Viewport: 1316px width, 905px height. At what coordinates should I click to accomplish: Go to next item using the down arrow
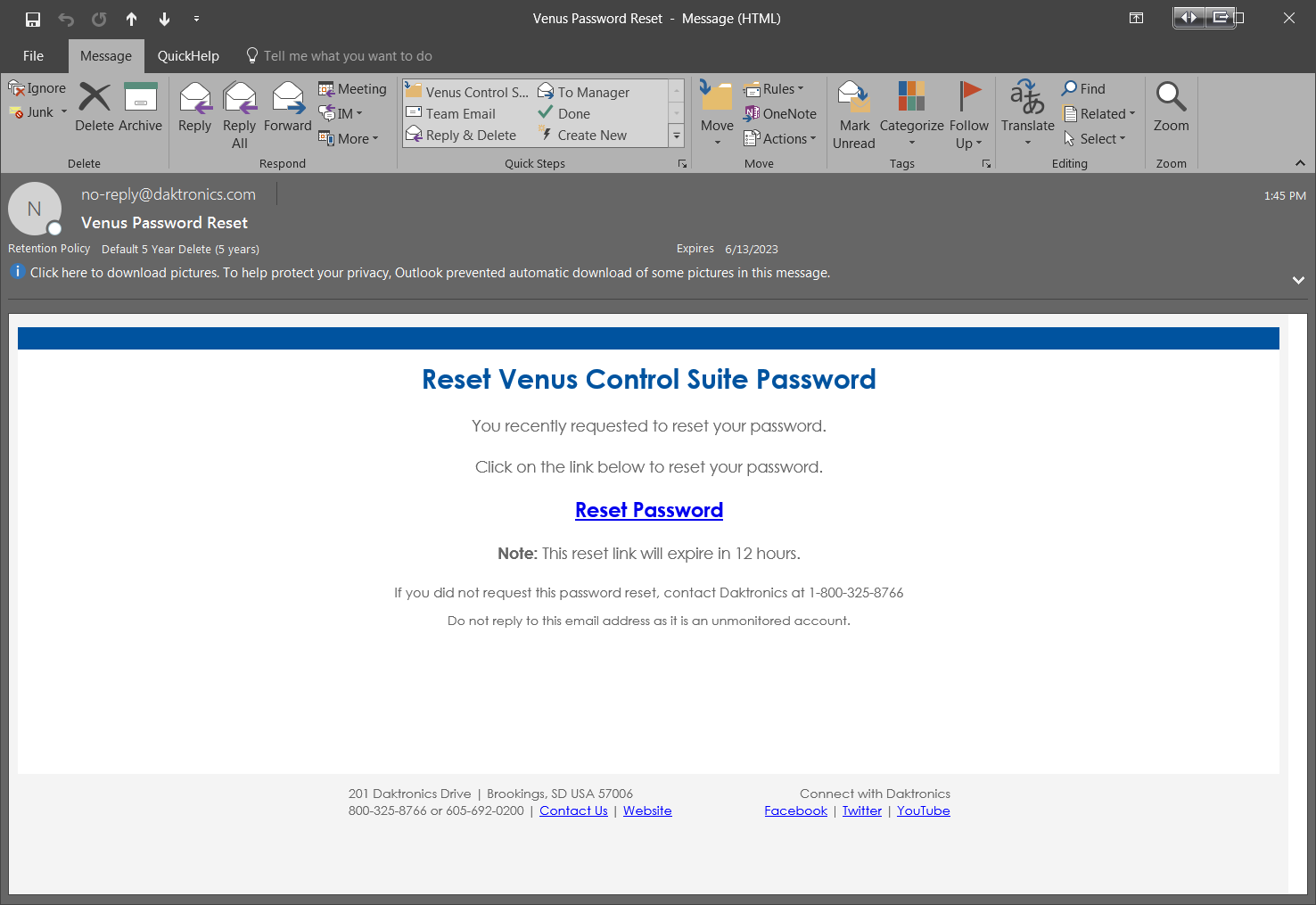click(164, 19)
